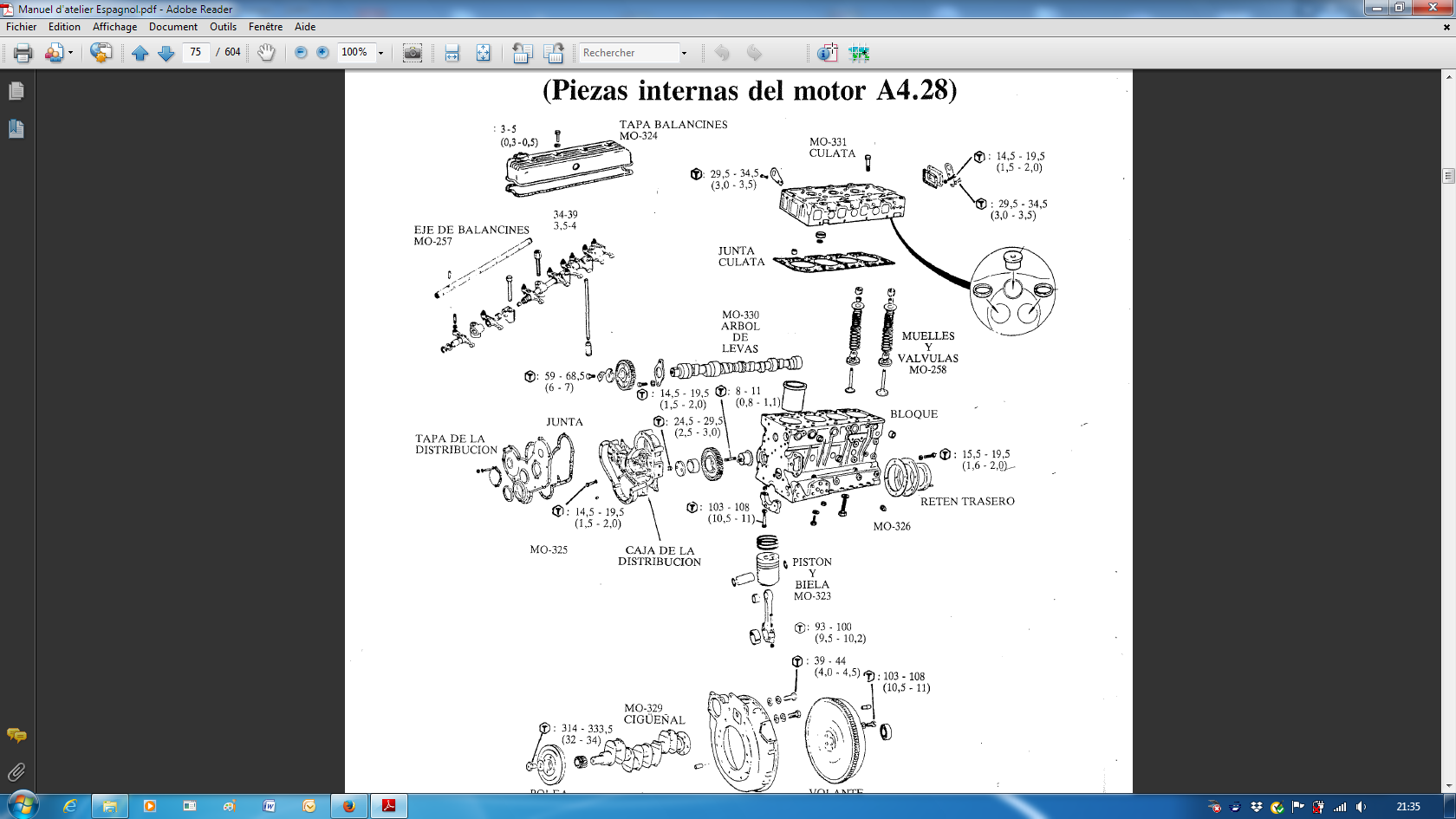Click the zoom in plus button
Screen dimensions: 1456x819
[322, 53]
